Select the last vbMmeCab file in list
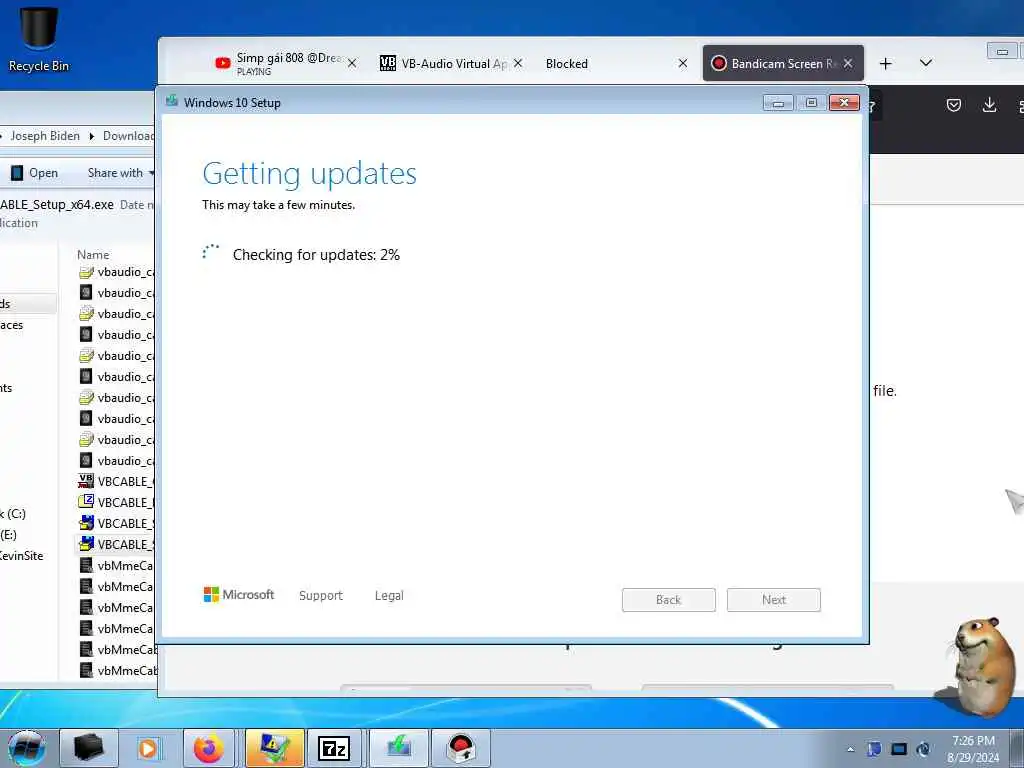This screenshot has width=1024, height=768. pos(116,670)
